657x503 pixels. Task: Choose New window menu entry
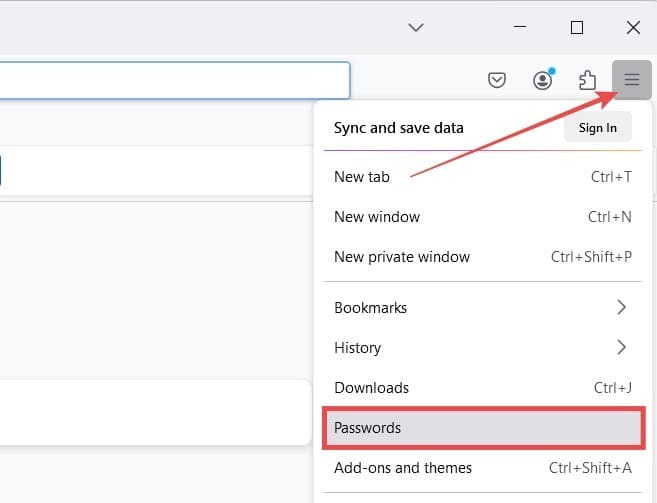click(483, 217)
